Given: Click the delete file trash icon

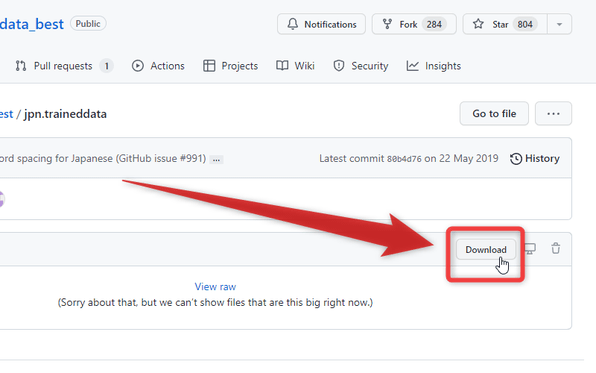Looking at the screenshot, I should (556, 248).
